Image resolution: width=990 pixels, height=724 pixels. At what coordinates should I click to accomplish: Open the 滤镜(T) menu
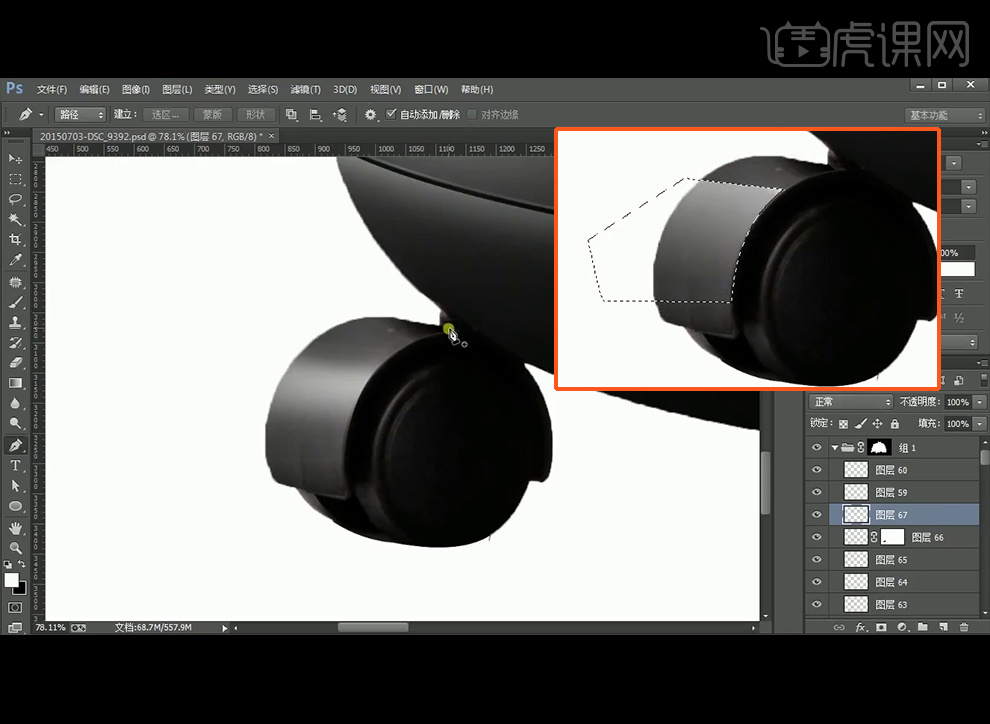click(306, 89)
